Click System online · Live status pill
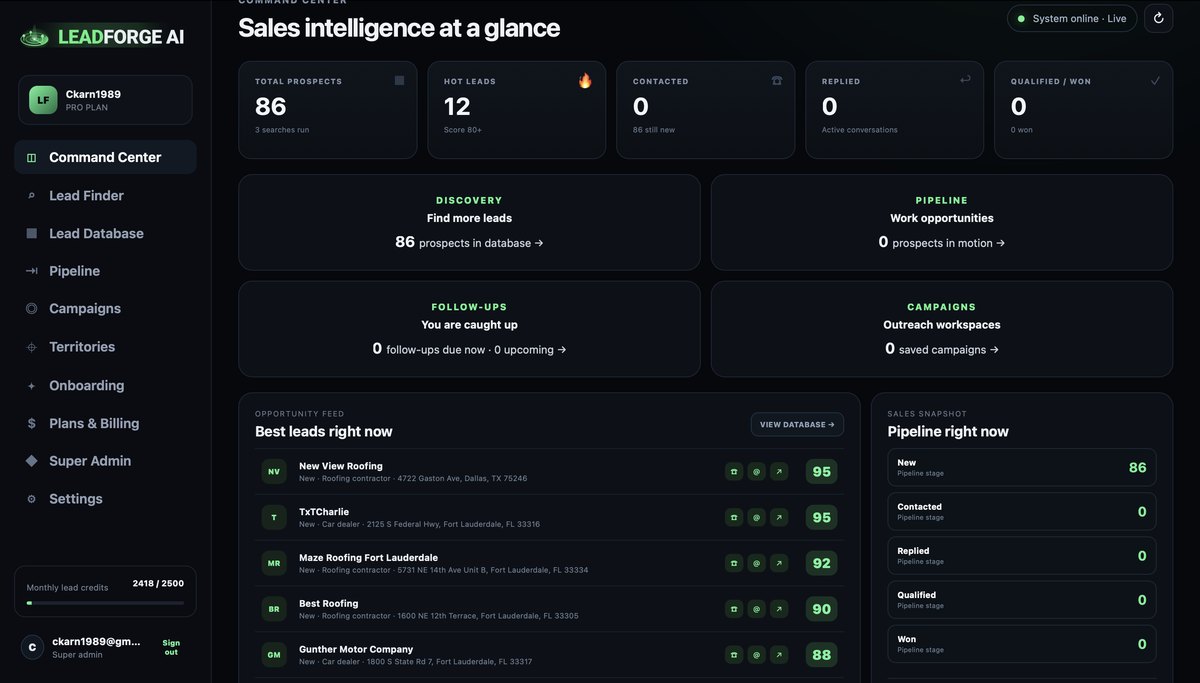 (1072, 18)
